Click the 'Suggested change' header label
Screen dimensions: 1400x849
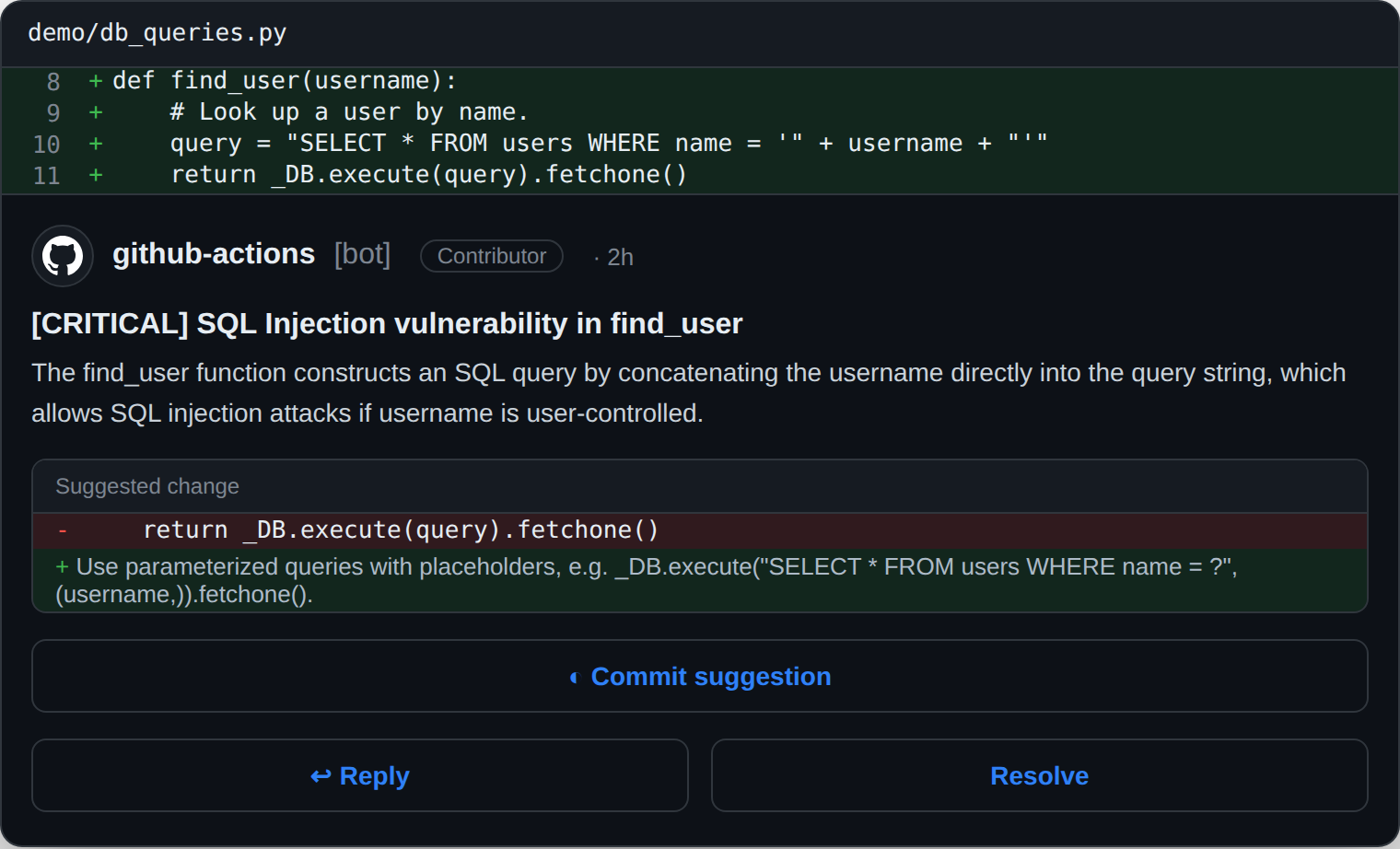tap(147, 486)
